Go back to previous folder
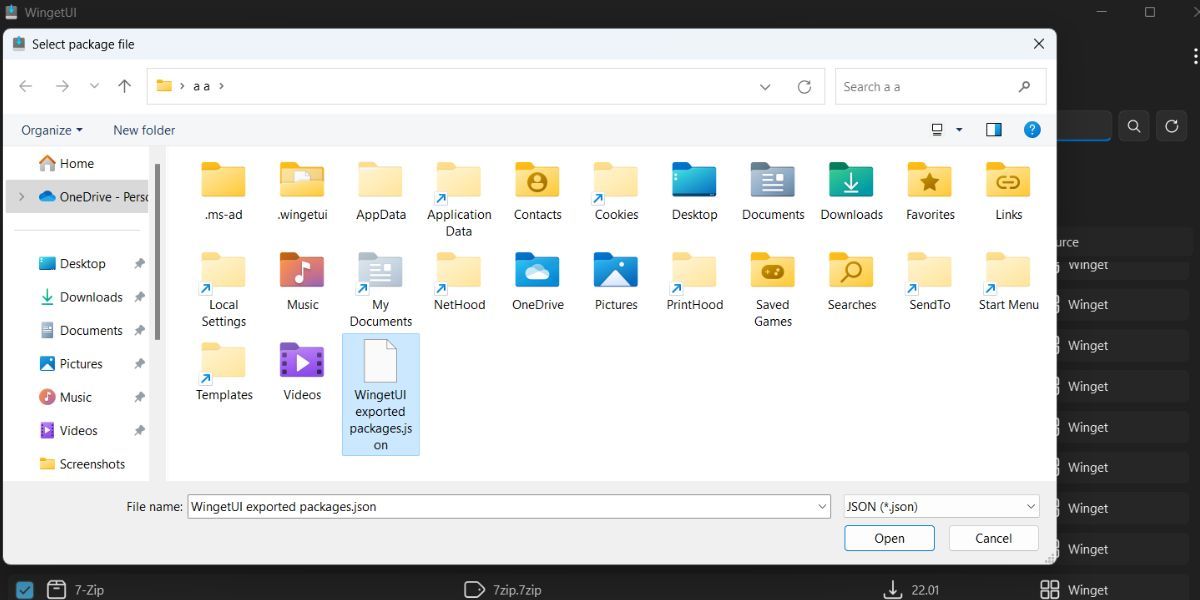 pyautogui.click(x=26, y=87)
